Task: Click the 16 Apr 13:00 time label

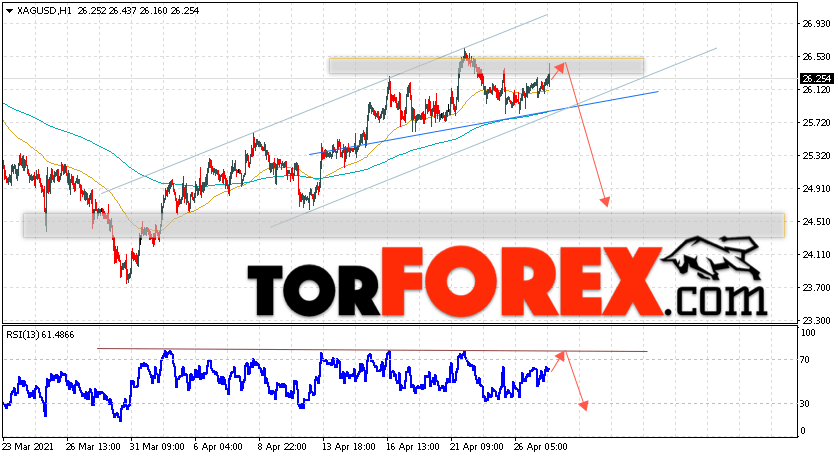Action: pyautogui.click(x=413, y=446)
